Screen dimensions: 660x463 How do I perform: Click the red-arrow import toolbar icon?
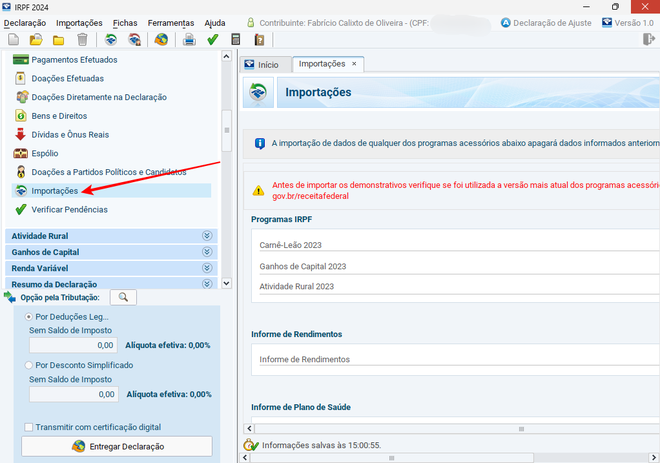(134, 40)
